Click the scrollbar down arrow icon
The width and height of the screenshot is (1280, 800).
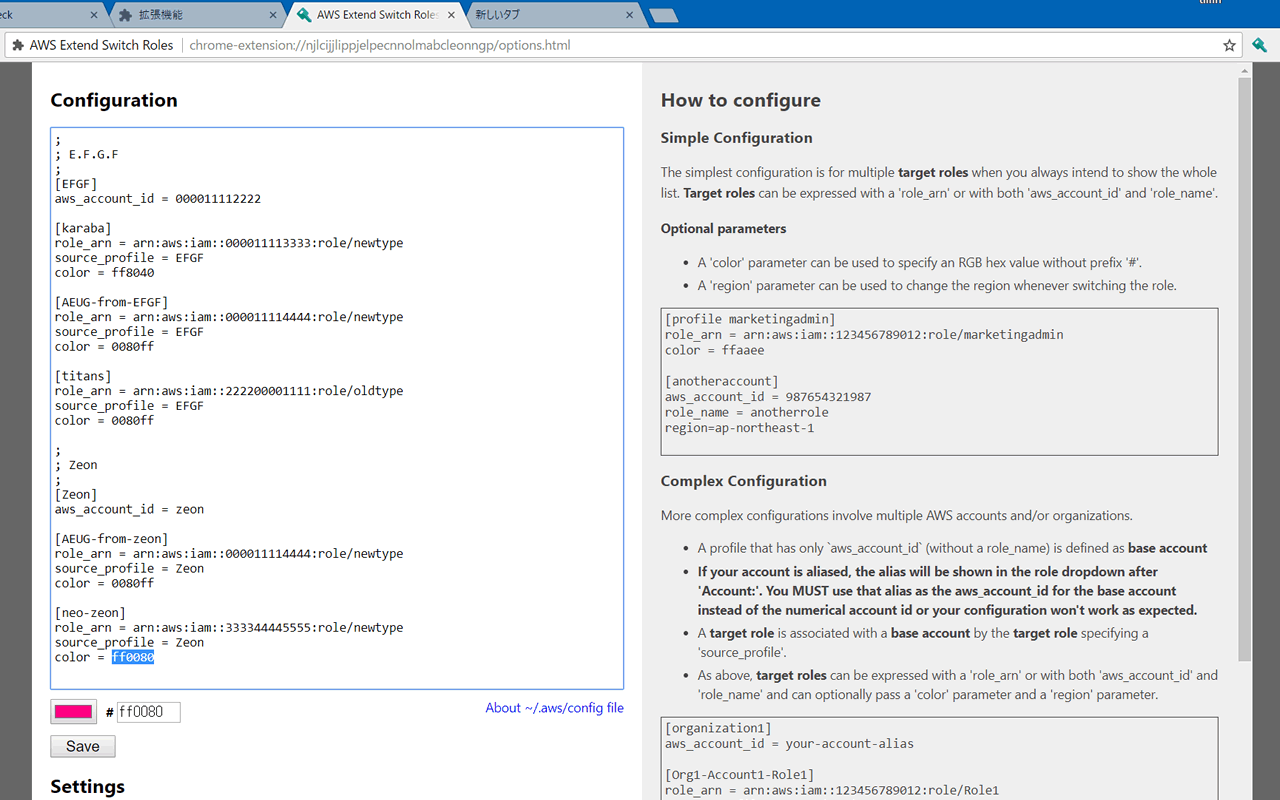click(x=1244, y=793)
